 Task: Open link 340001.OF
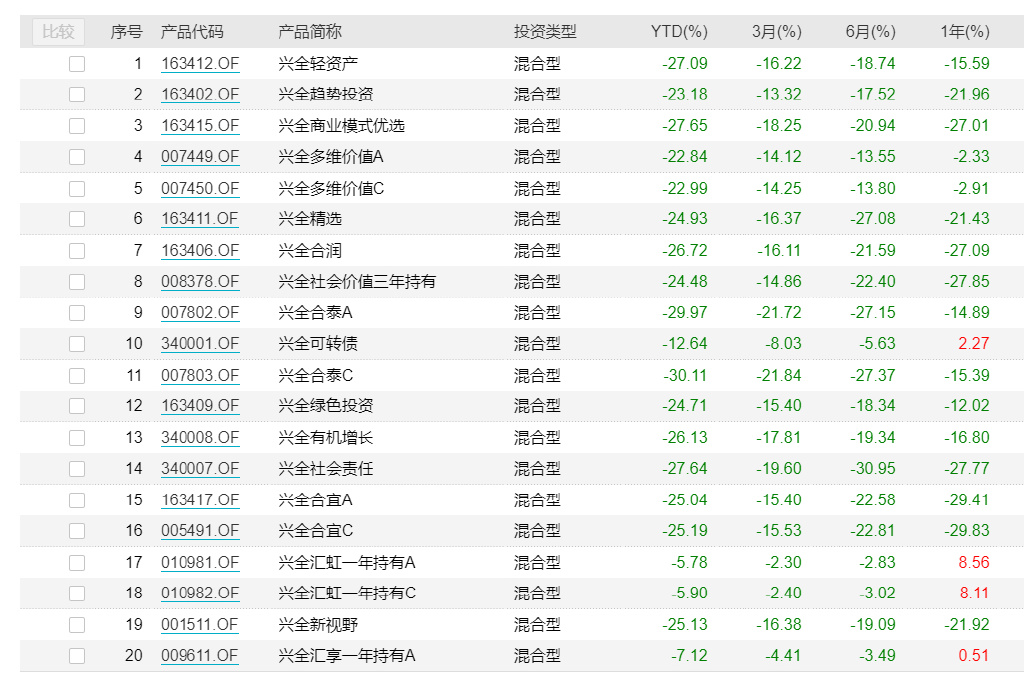(200, 344)
